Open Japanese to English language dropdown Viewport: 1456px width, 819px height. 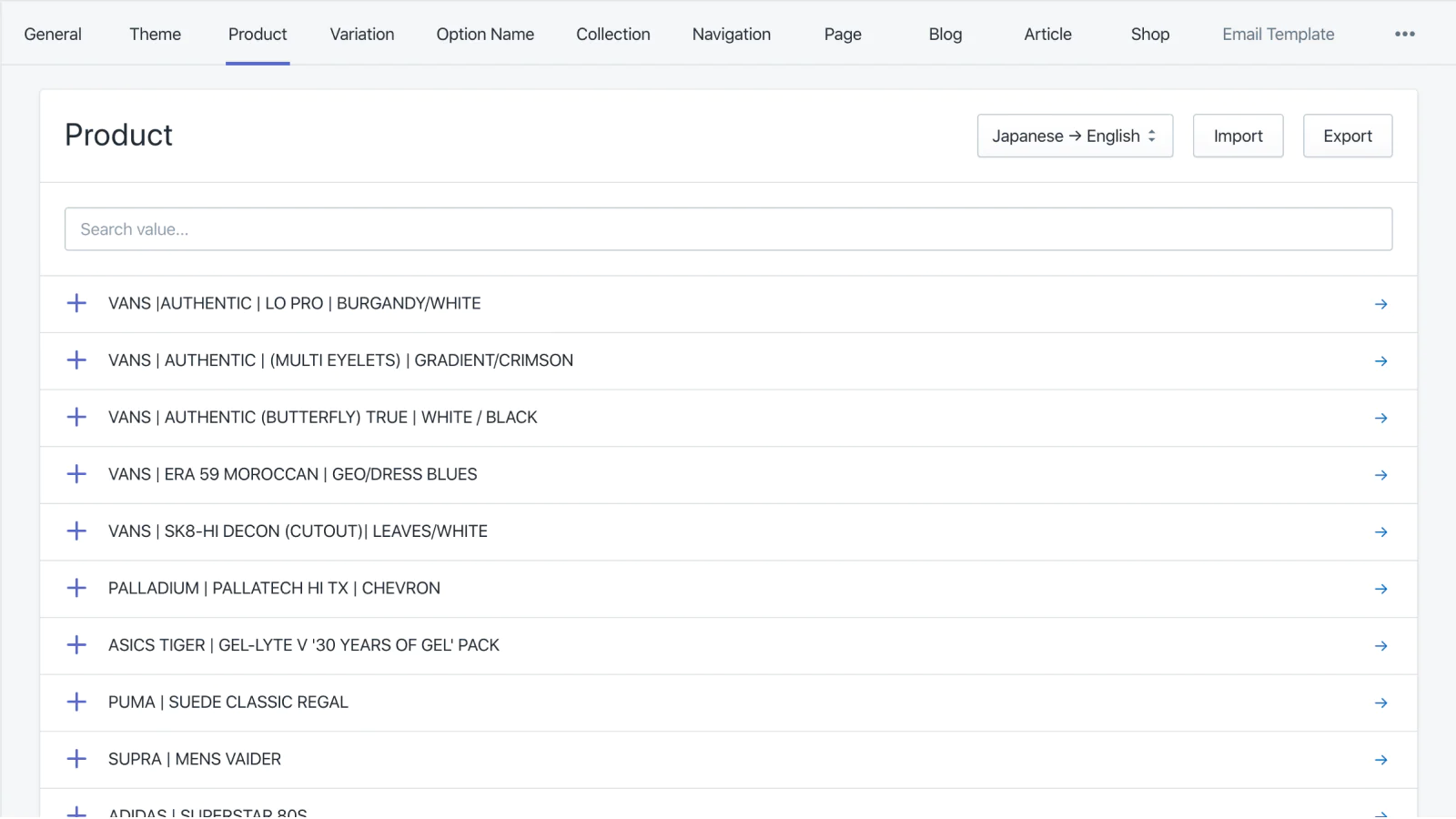pos(1074,136)
